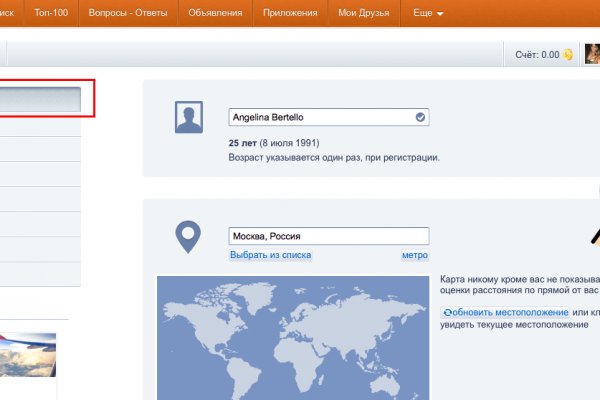Screen dimensions: 600x400
Task: Click the user avatar in top bar
Action: click(591, 55)
